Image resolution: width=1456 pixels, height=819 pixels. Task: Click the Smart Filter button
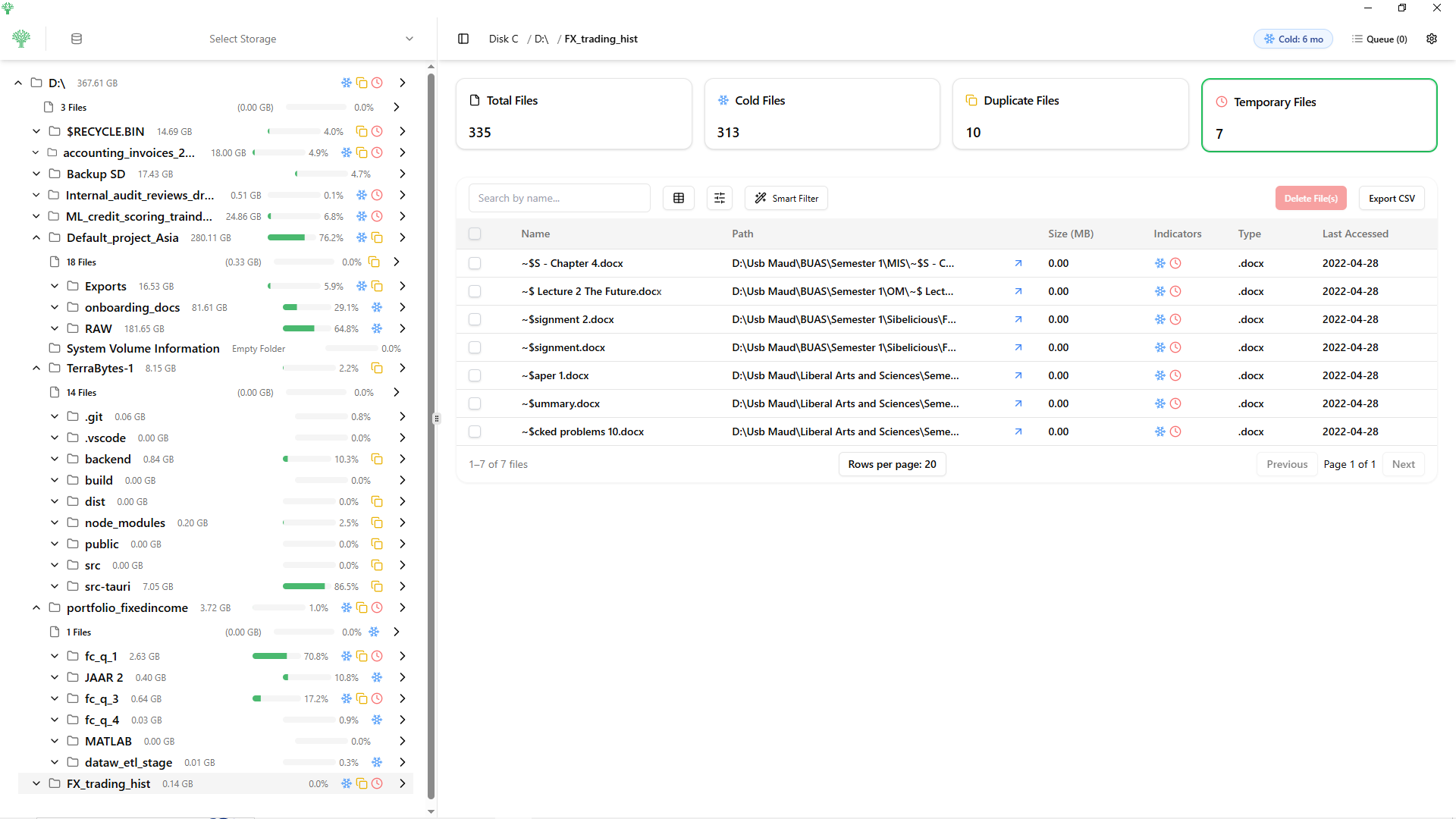[786, 198]
